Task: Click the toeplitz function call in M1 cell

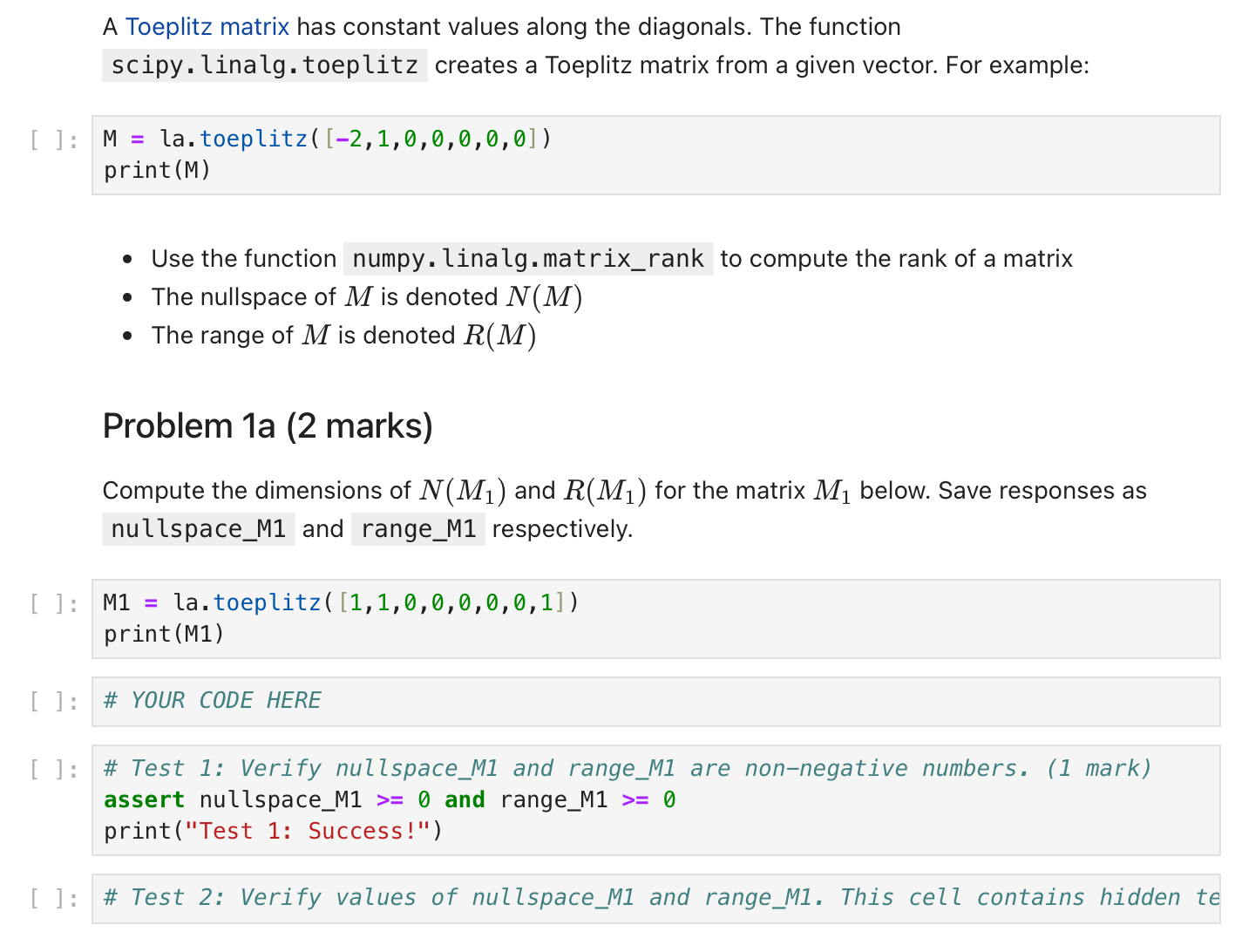Action: (267, 602)
